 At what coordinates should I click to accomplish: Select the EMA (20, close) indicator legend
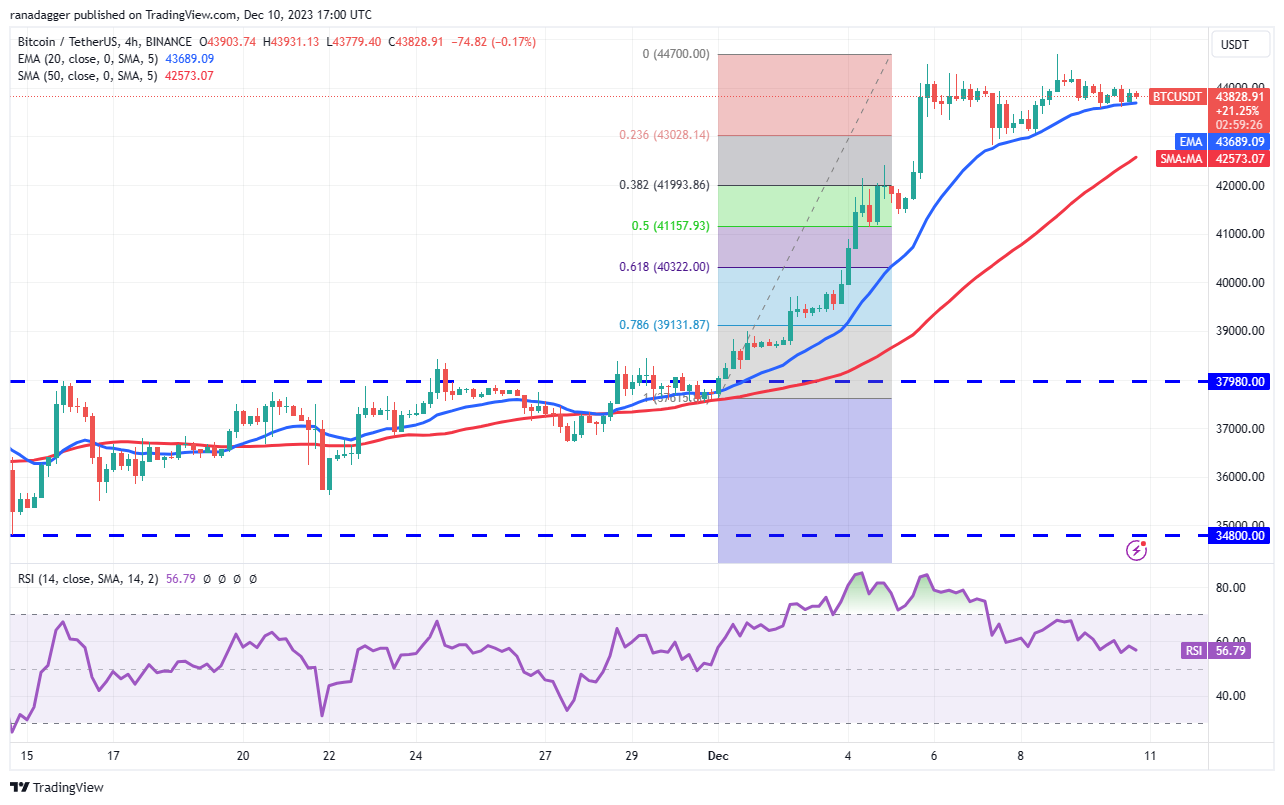click(x=88, y=59)
